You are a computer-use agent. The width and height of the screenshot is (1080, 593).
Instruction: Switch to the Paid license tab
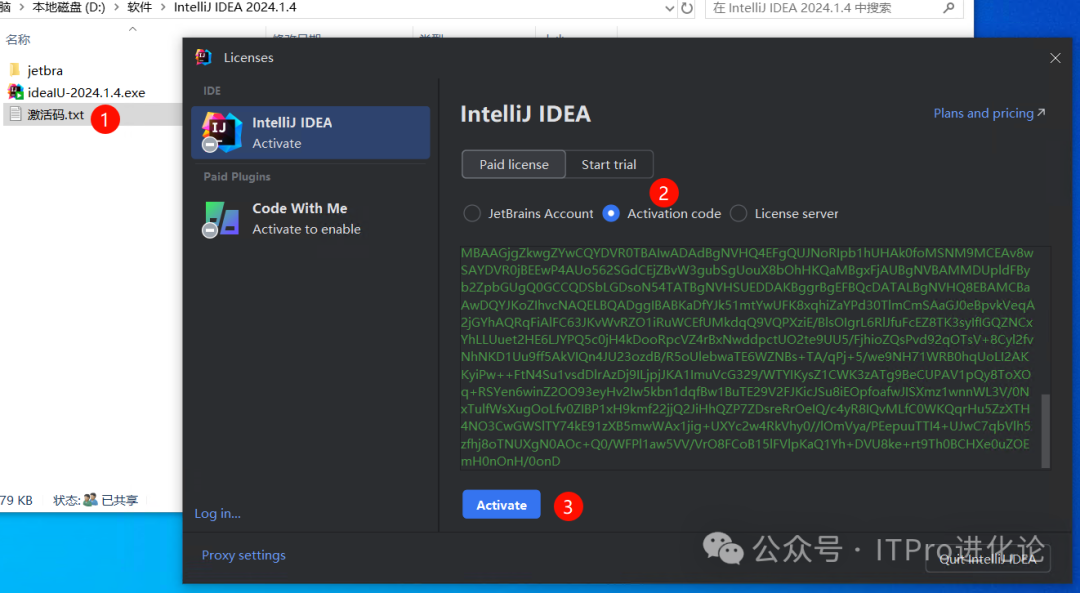coord(514,165)
